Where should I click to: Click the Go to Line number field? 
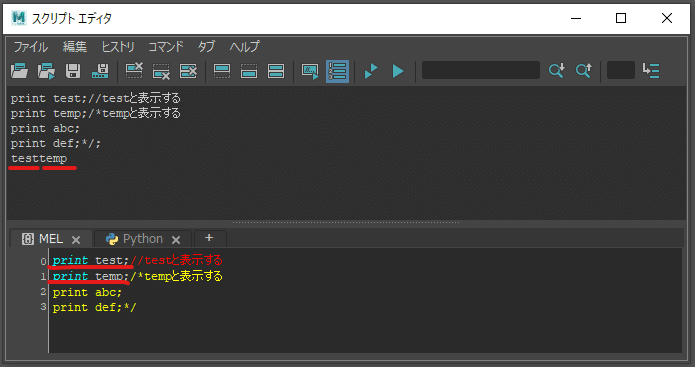point(621,70)
